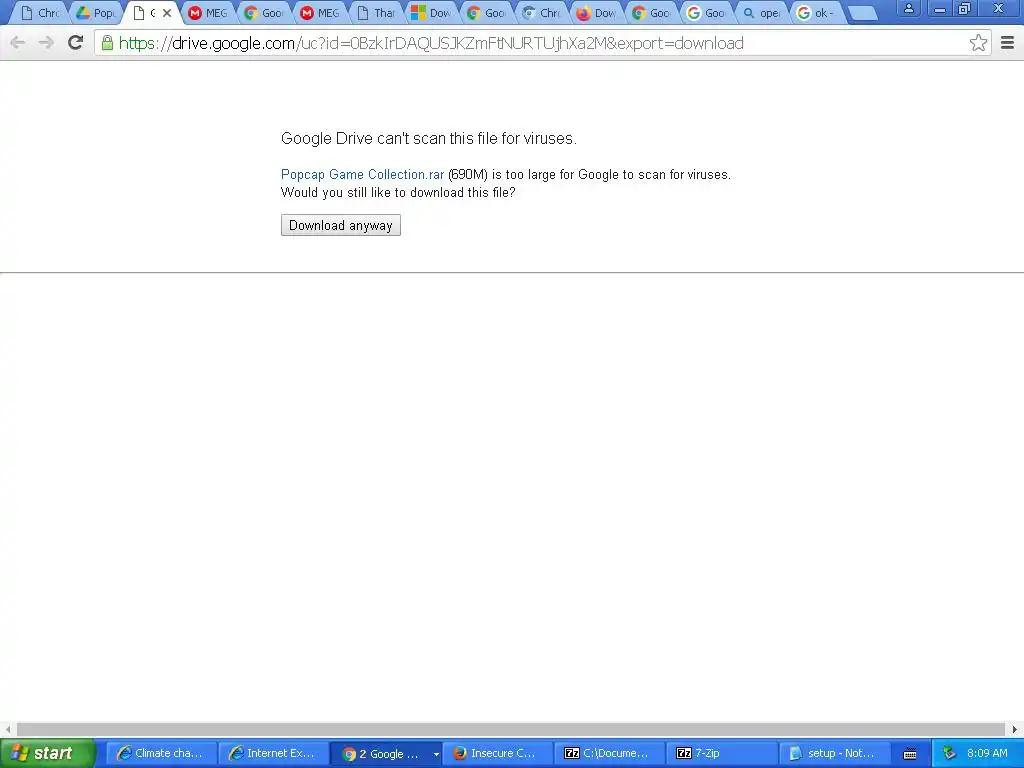Image resolution: width=1024 pixels, height=768 pixels.
Task: Click the 'Would you still like to download' text
Action: pyautogui.click(x=398, y=193)
